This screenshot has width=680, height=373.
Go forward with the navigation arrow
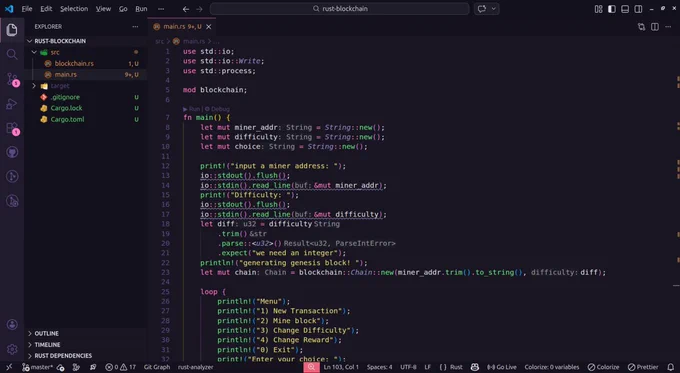click(x=199, y=9)
